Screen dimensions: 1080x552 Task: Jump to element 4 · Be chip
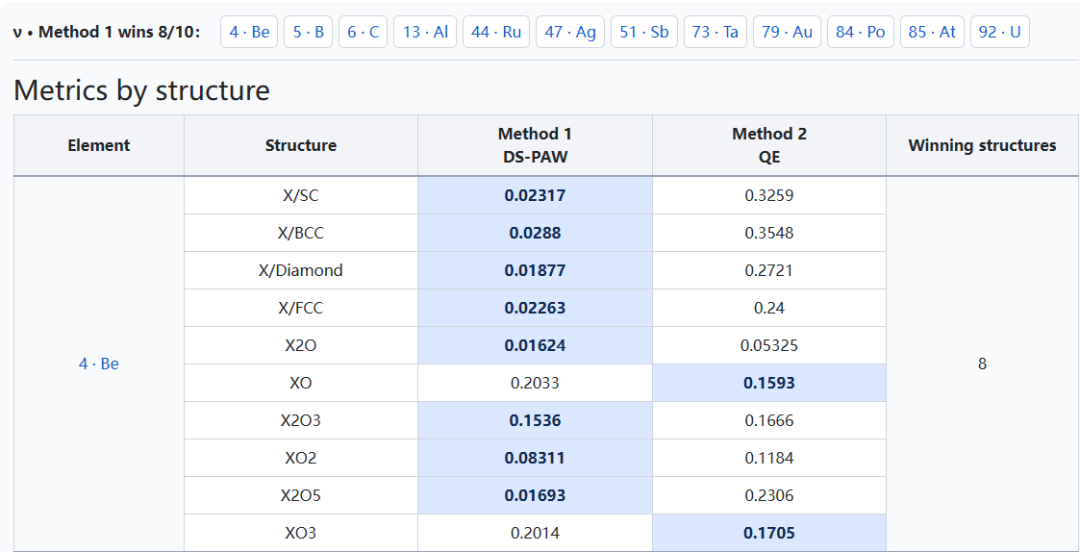tap(249, 32)
